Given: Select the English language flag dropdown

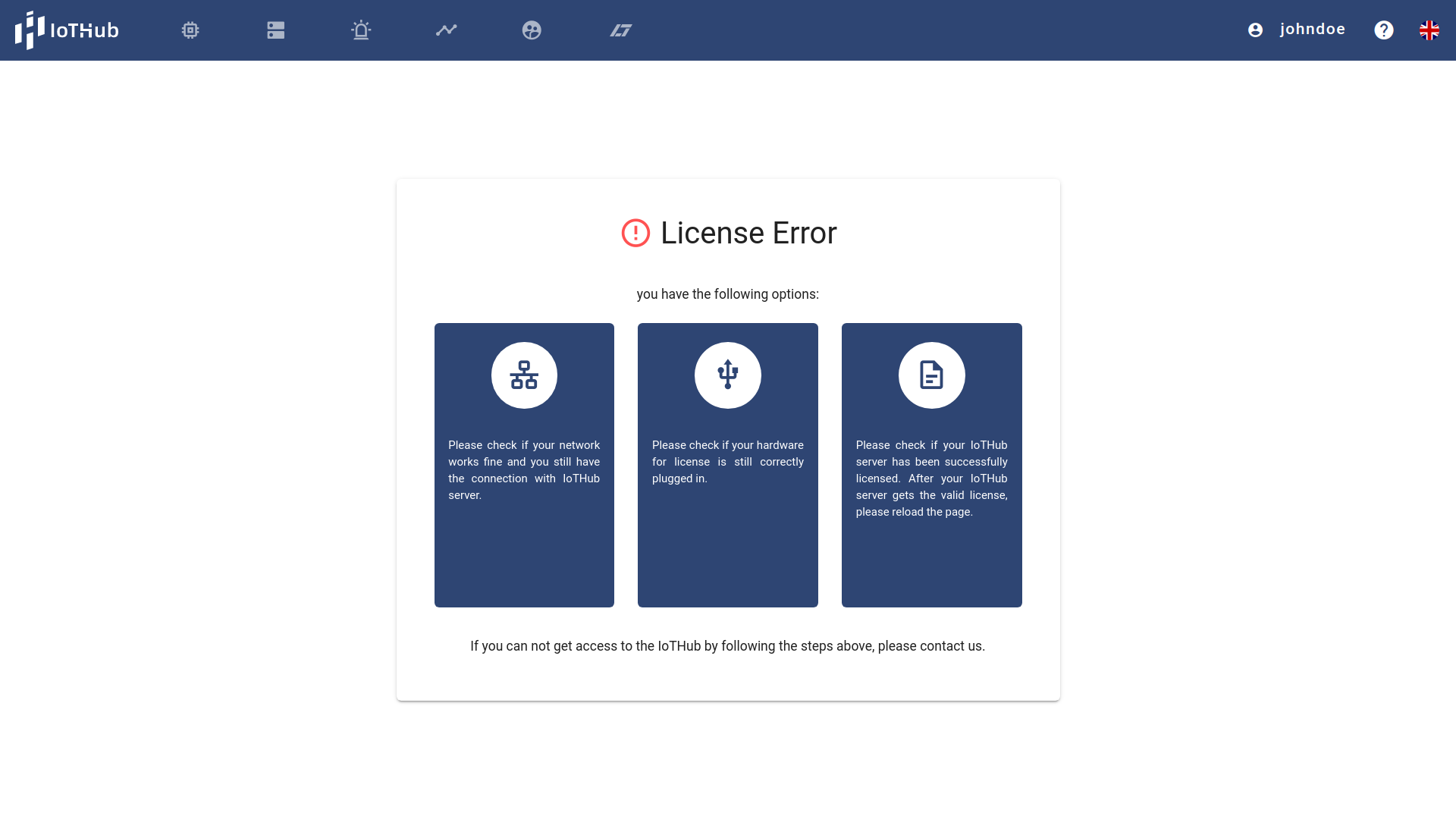Looking at the screenshot, I should click(1428, 30).
